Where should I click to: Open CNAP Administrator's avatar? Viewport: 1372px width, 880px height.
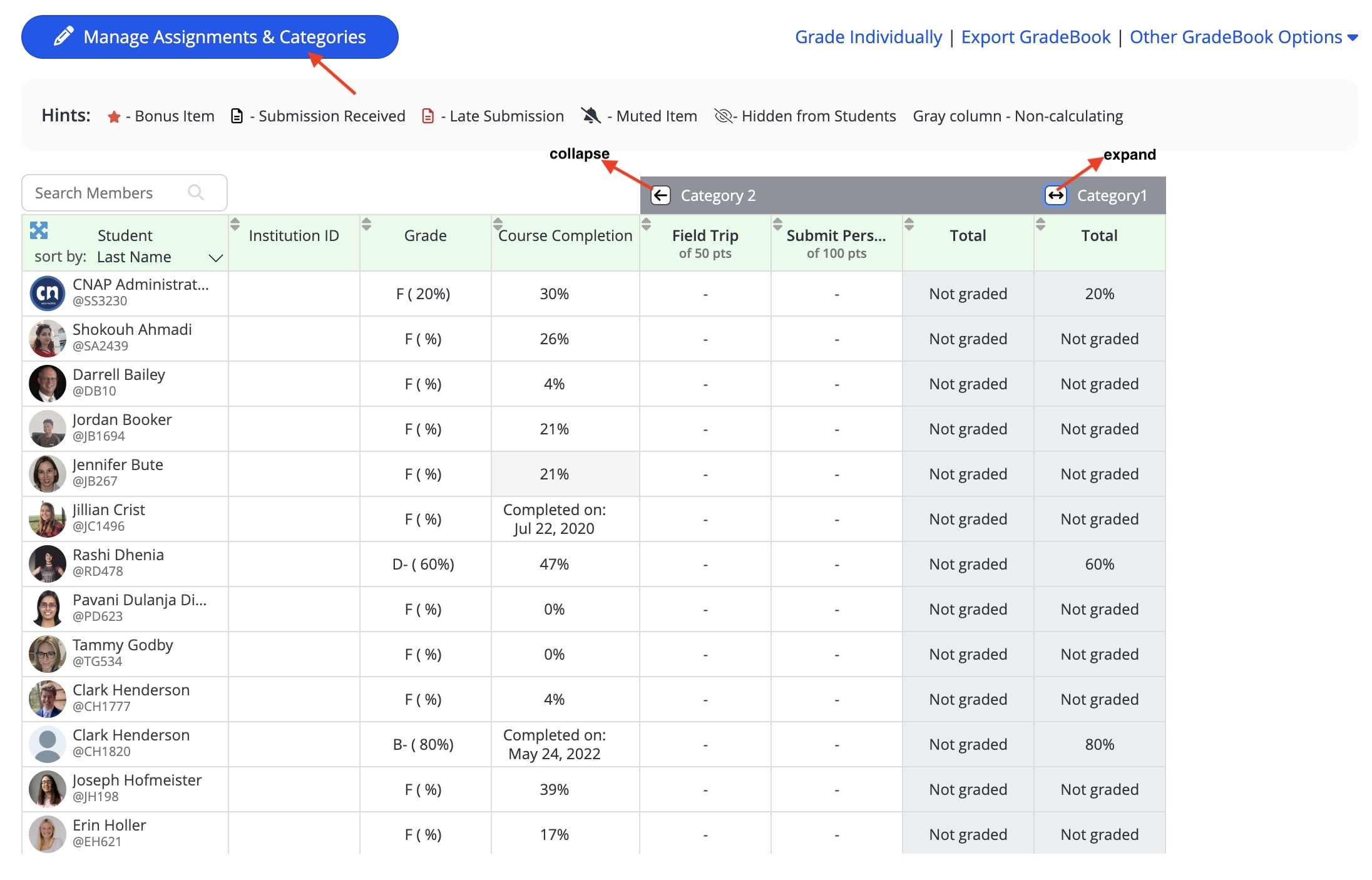48,294
